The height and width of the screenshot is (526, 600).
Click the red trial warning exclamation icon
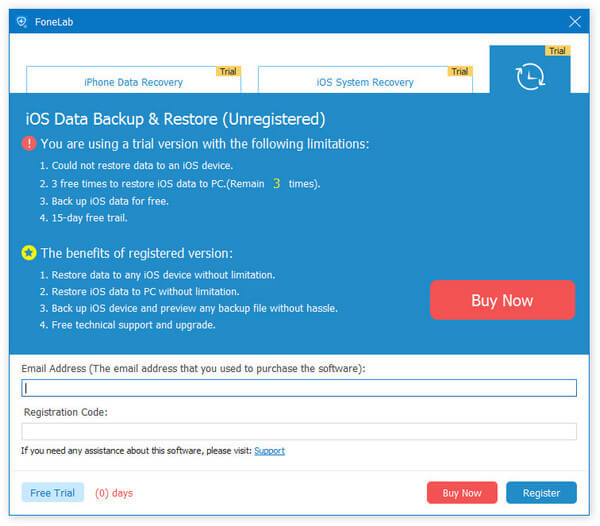(x=29, y=143)
